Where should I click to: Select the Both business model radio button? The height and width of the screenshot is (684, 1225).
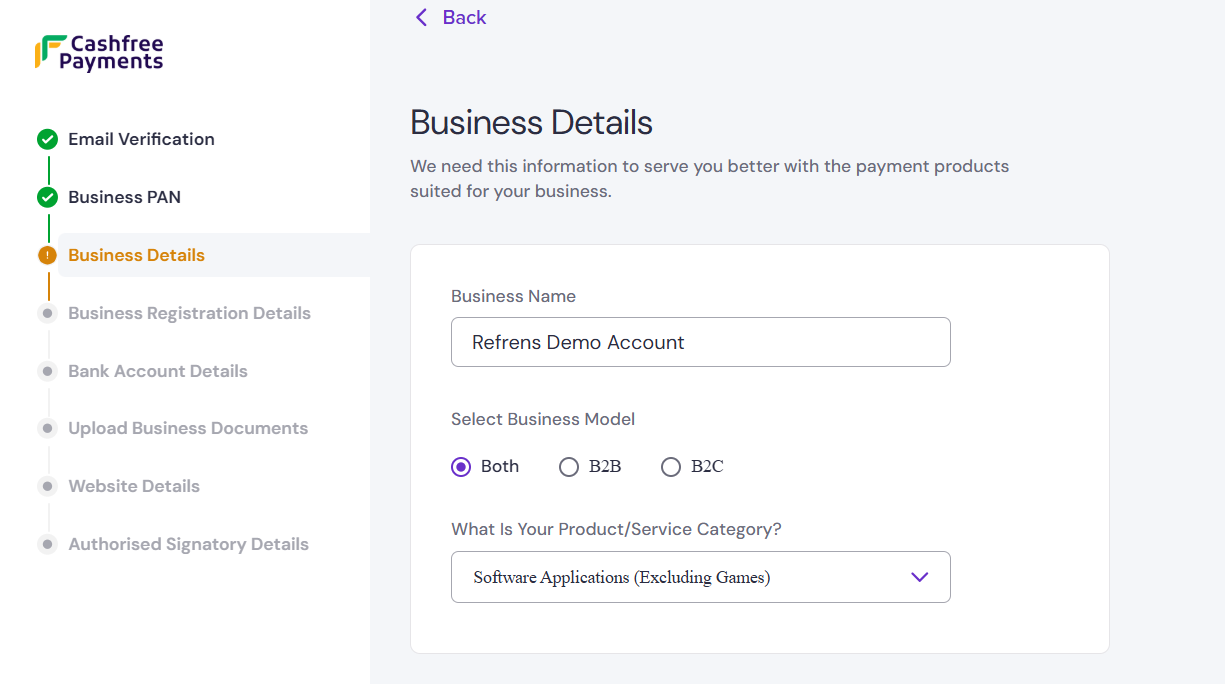tap(461, 467)
